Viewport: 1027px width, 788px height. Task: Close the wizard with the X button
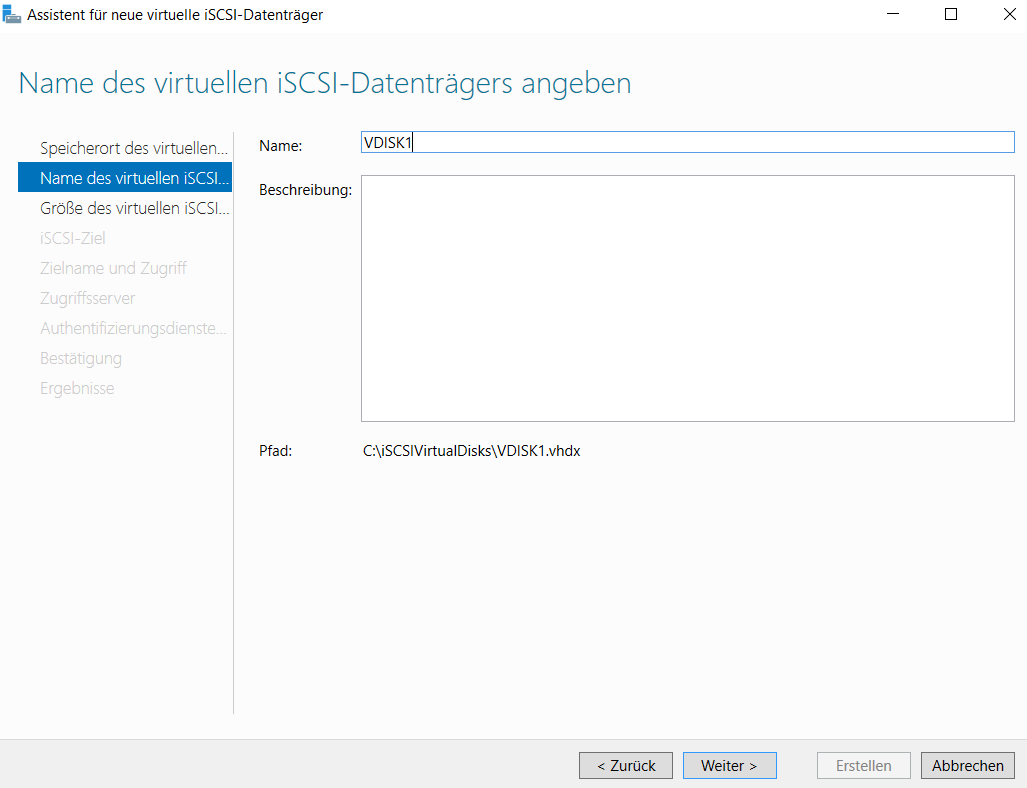click(x=1007, y=15)
